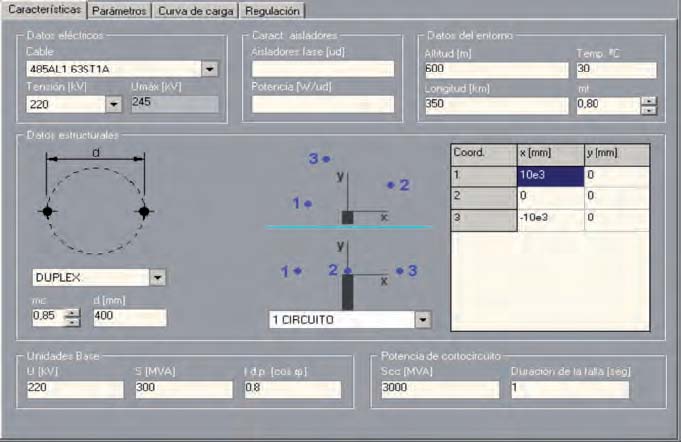Switch to the Parámetros tab

(x=120, y=11)
